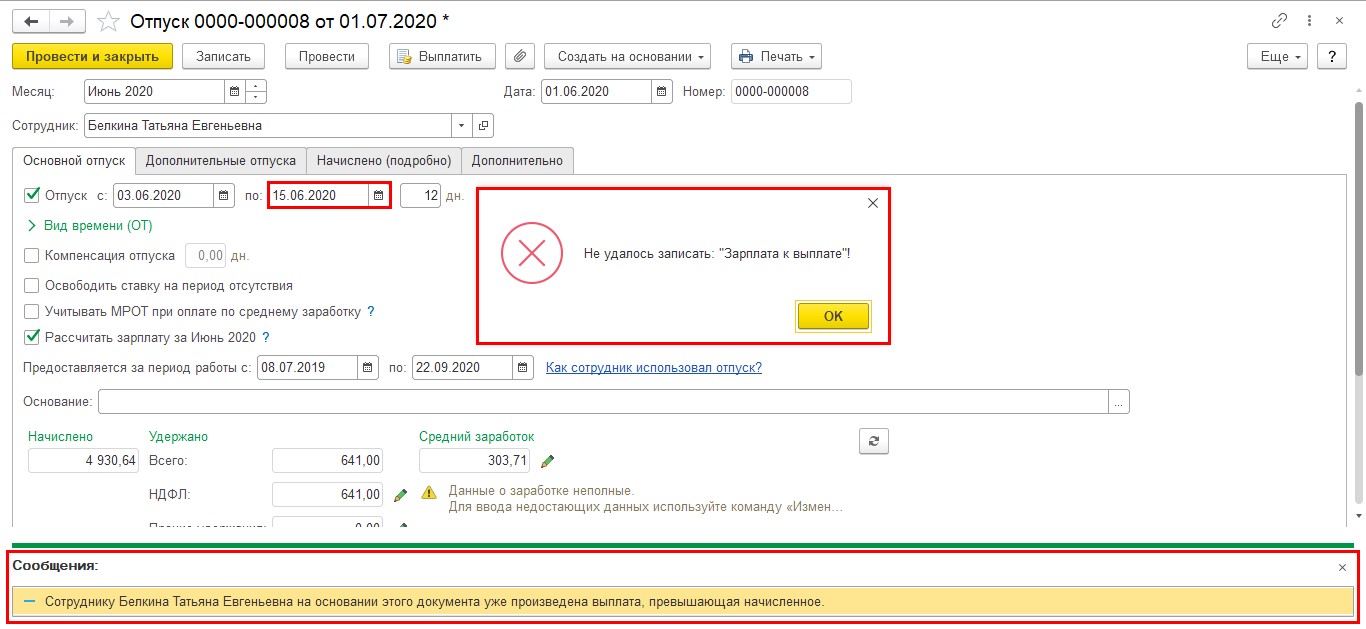Click Средний заработок value 303,71

point(474,461)
